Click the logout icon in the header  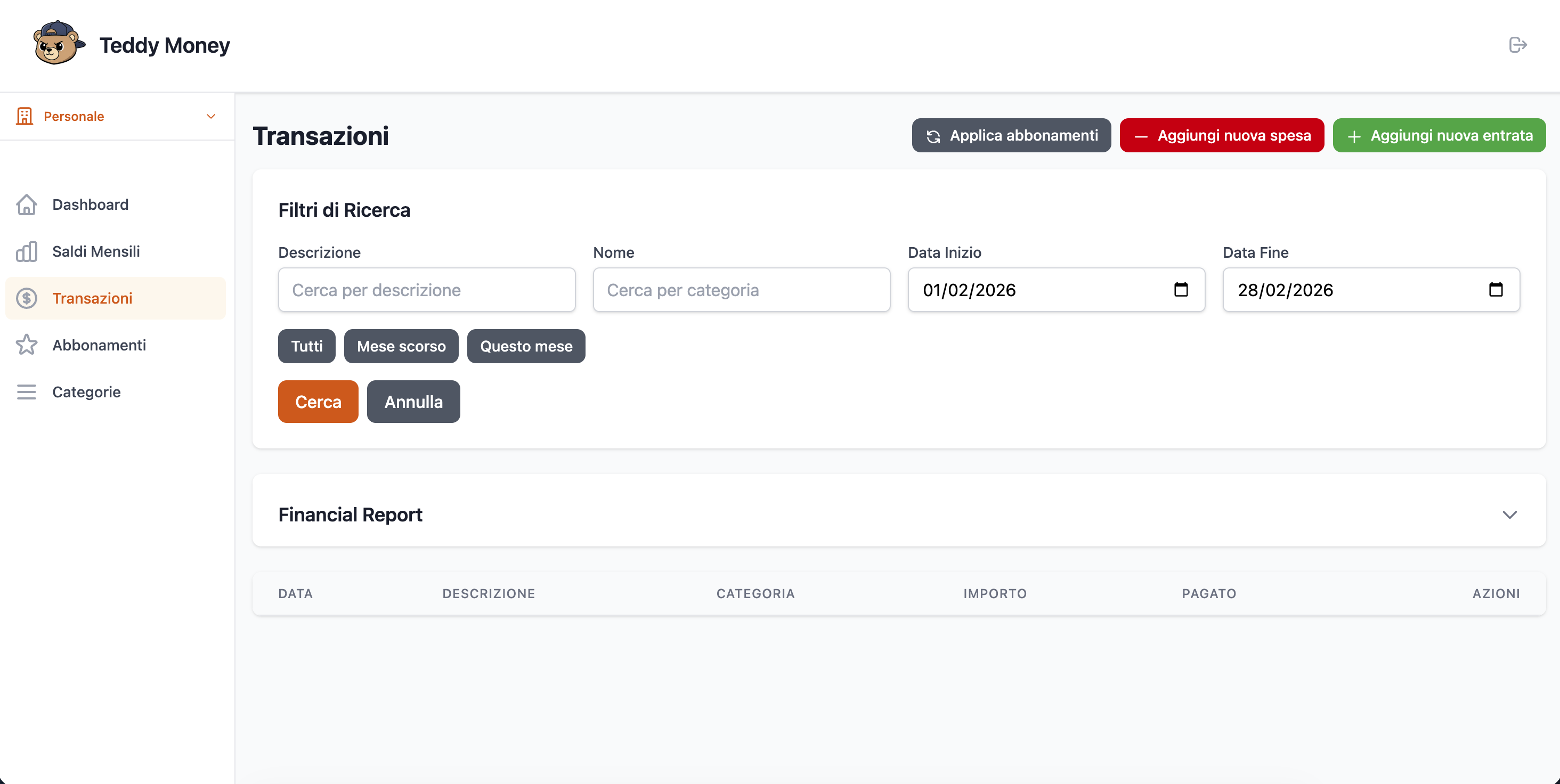(x=1517, y=45)
